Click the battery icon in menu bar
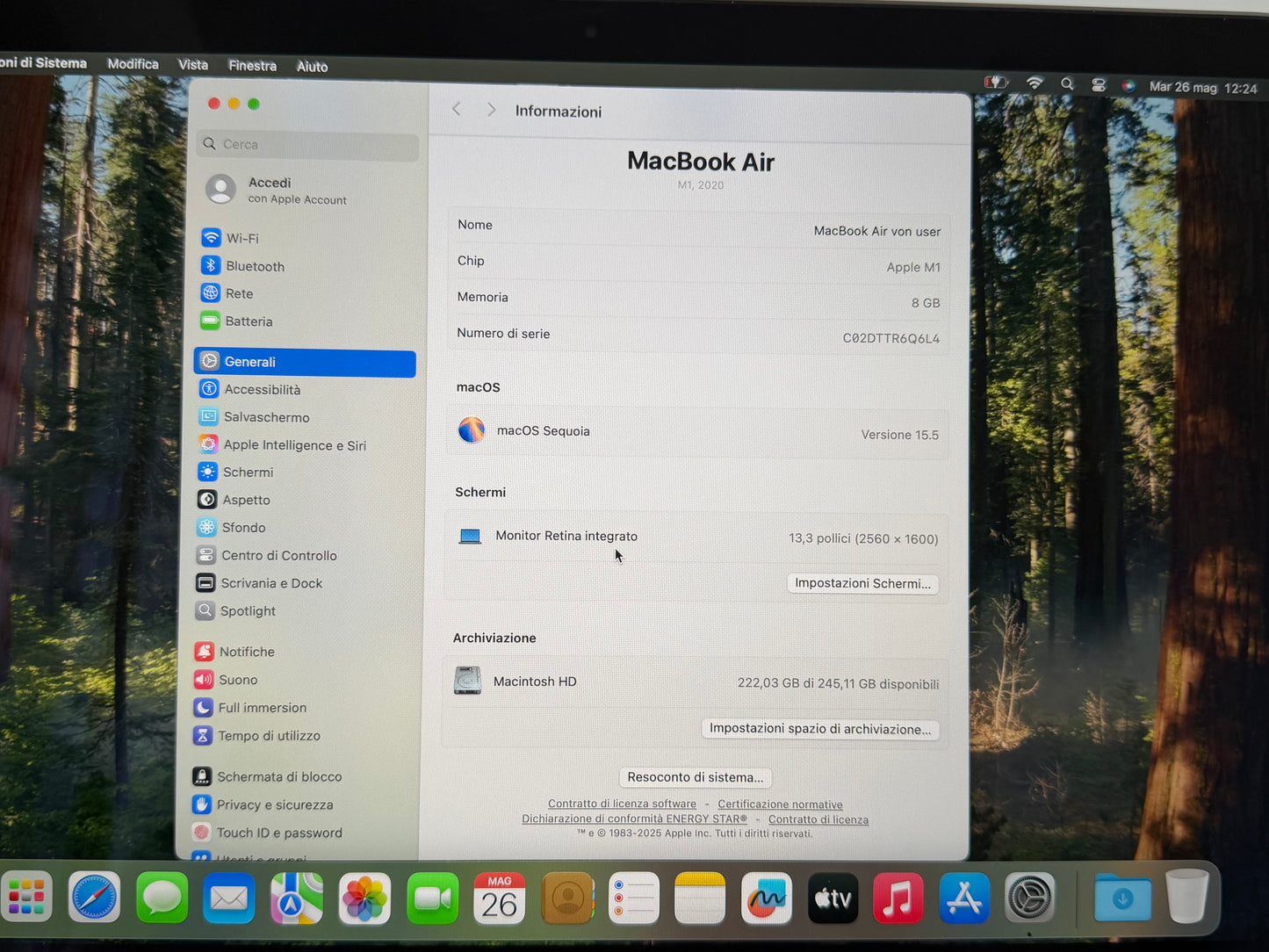 click(x=996, y=83)
